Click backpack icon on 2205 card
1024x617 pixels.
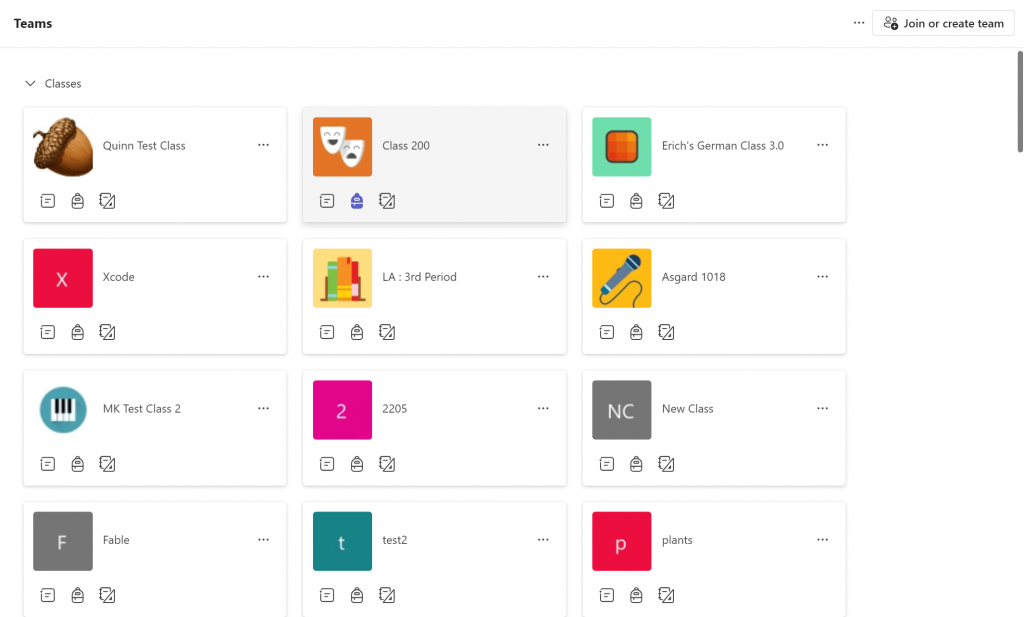(x=357, y=464)
